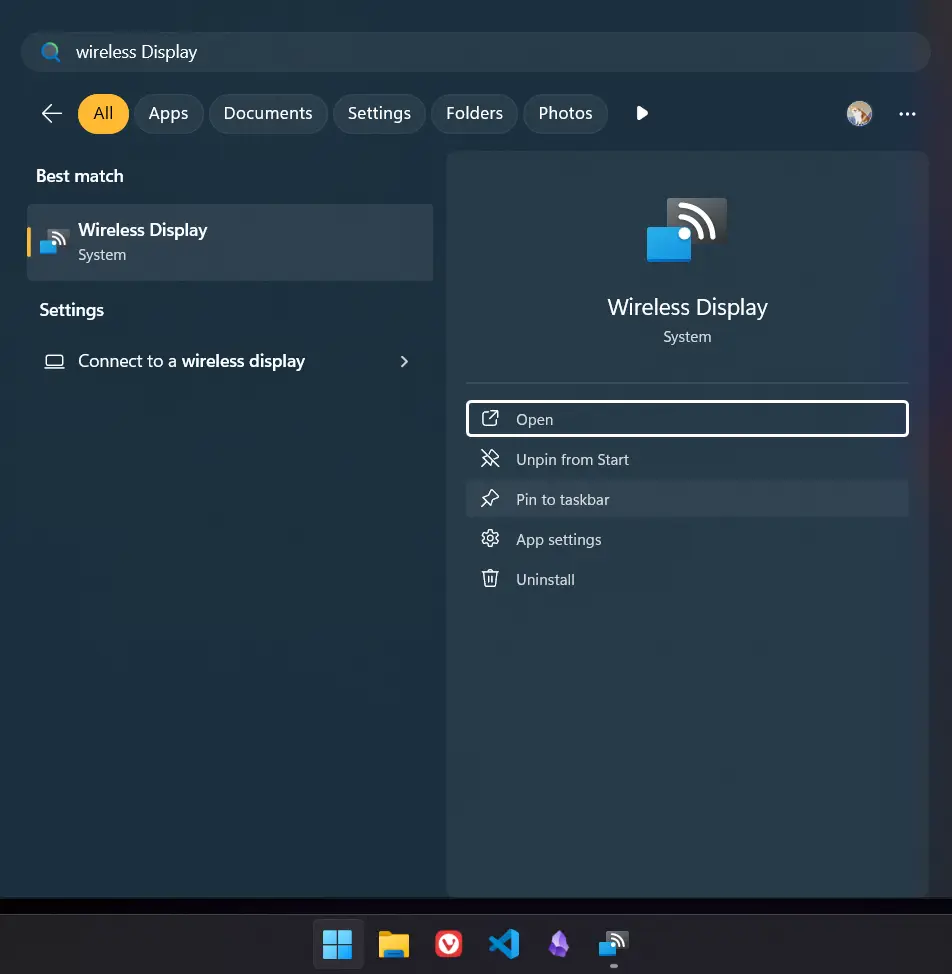The height and width of the screenshot is (974, 952).
Task: Click the pushpin icon to pin to taskbar
Action: (x=490, y=498)
